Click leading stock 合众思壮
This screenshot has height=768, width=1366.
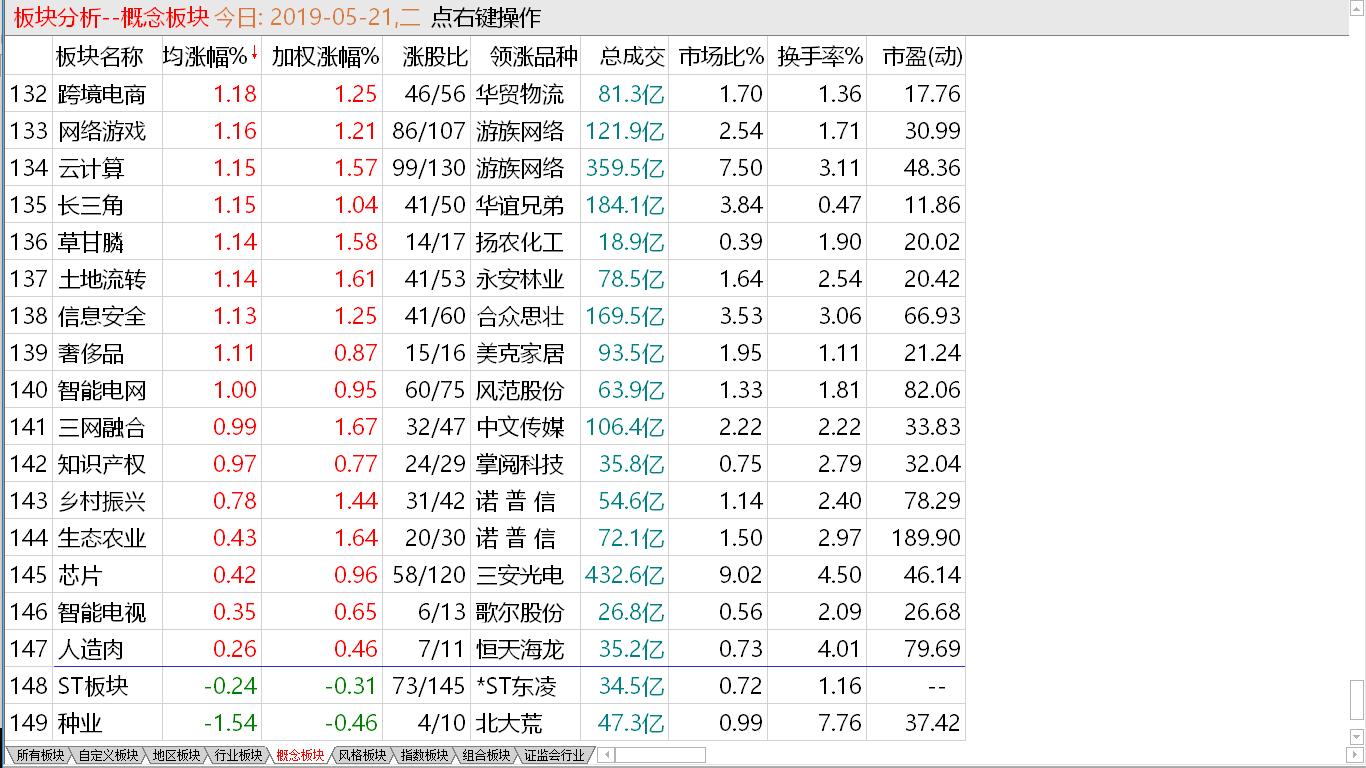point(520,316)
